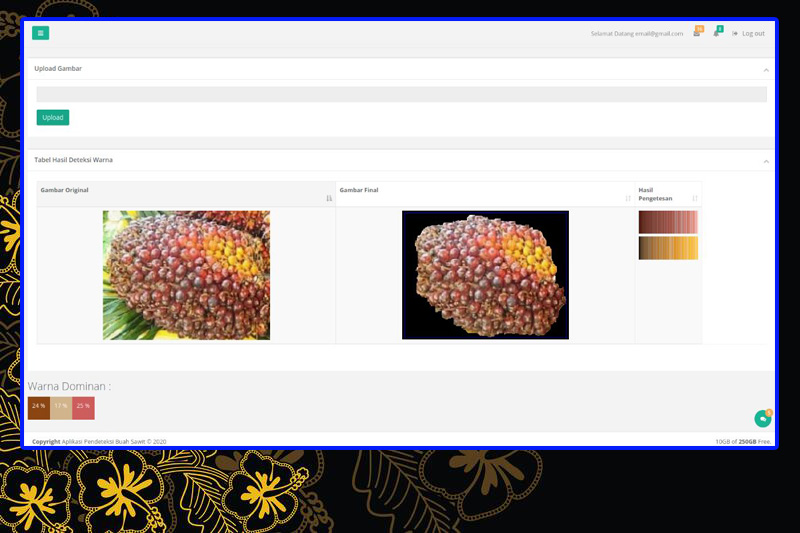Click the yellow-orange gradient test result strip

(668, 247)
